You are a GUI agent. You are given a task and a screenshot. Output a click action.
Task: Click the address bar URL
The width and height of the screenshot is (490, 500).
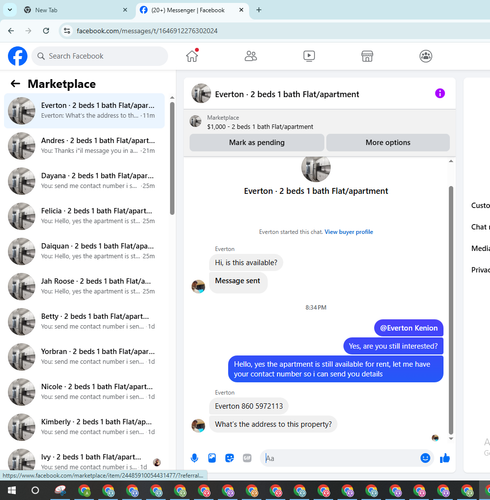pyautogui.click(x=147, y=31)
